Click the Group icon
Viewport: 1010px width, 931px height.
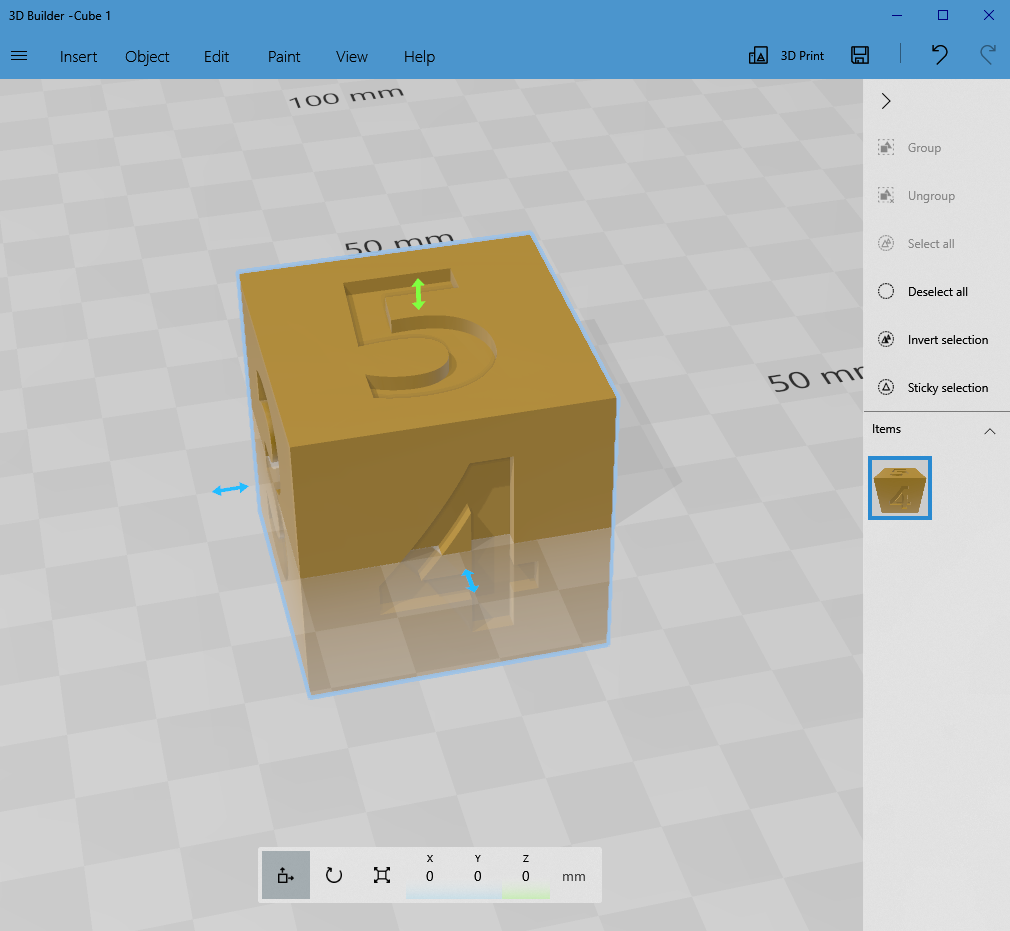coord(886,147)
